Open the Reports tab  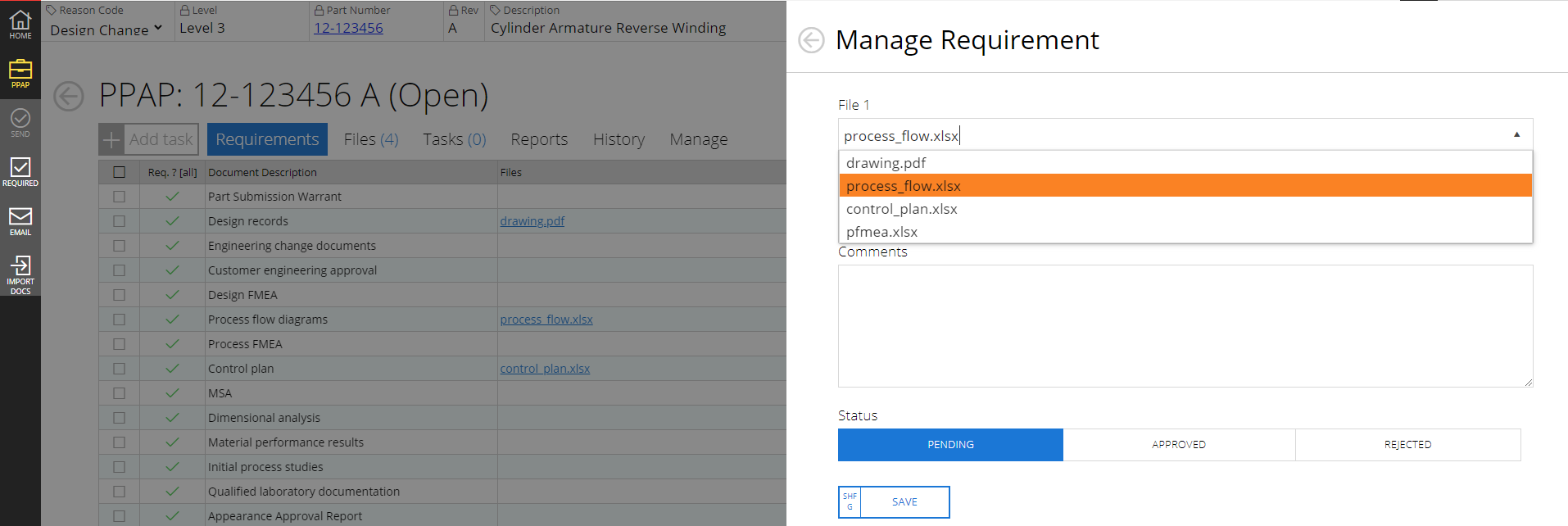(539, 139)
